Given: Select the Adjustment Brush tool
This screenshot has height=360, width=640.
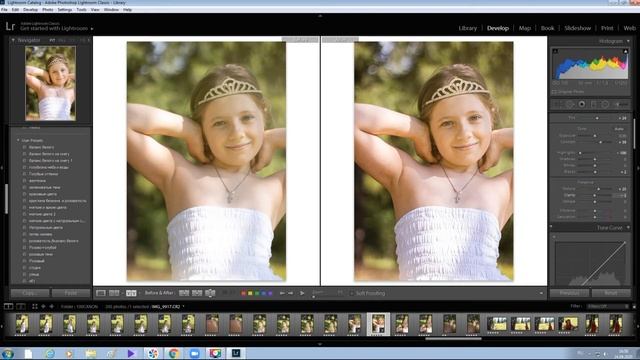Looking at the screenshot, I should [621, 104].
